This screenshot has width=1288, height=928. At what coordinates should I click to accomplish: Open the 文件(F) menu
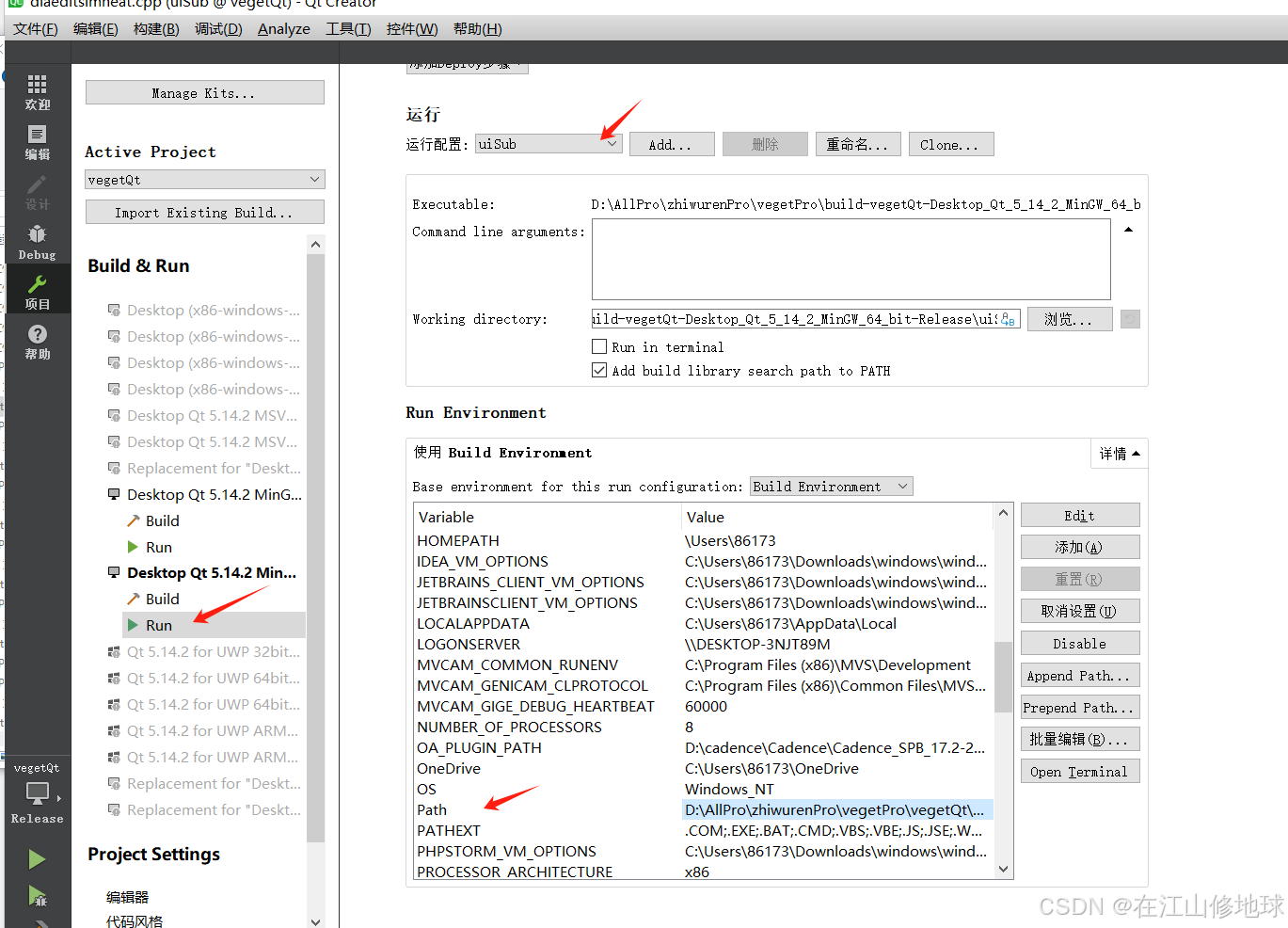pyautogui.click(x=36, y=28)
